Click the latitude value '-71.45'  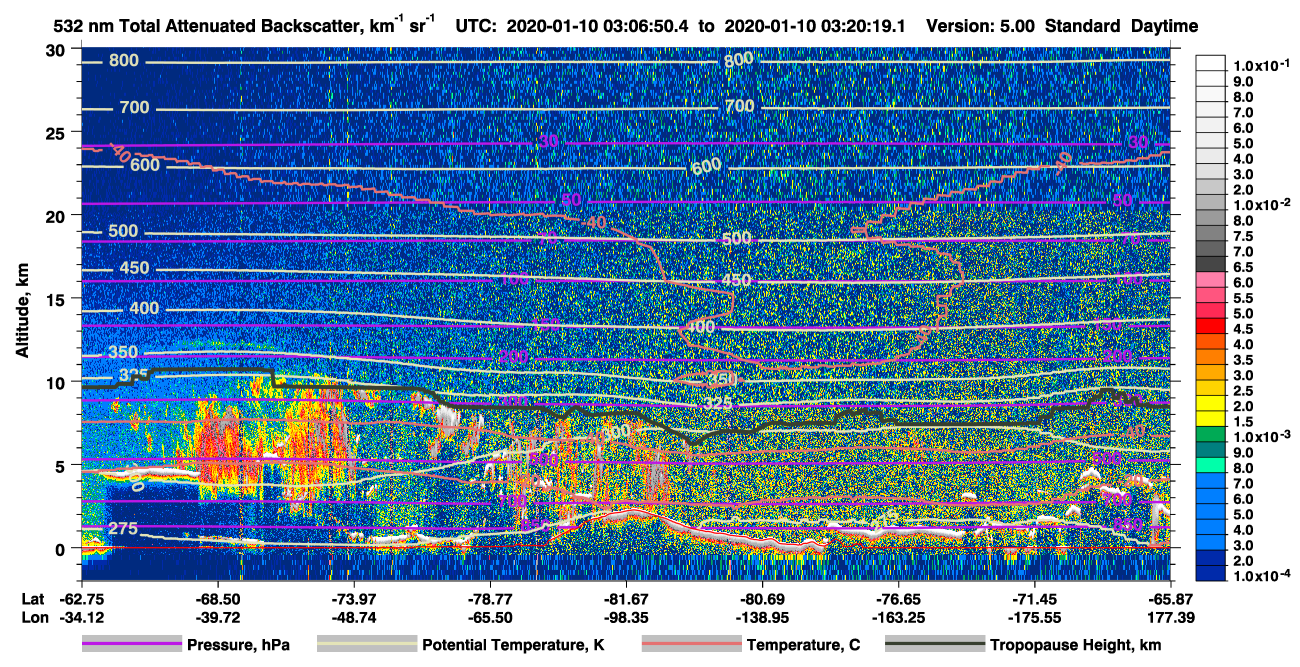(x=1034, y=598)
